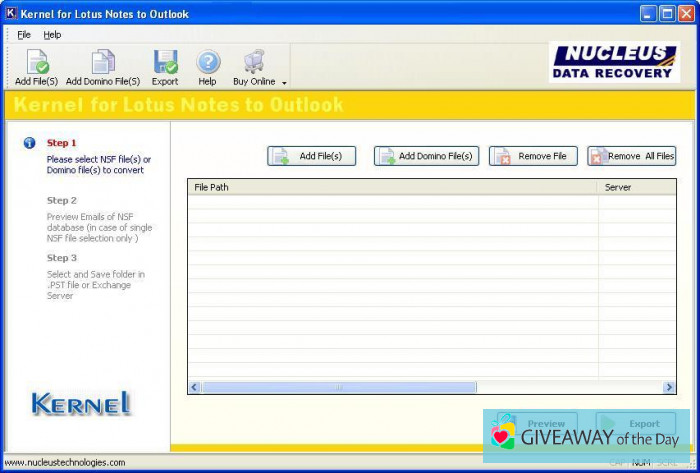Image resolution: width=700 pixels, height=473 pixels.
Task: Click the Buy Online cart icon
Action: click(x=254, y=62)
